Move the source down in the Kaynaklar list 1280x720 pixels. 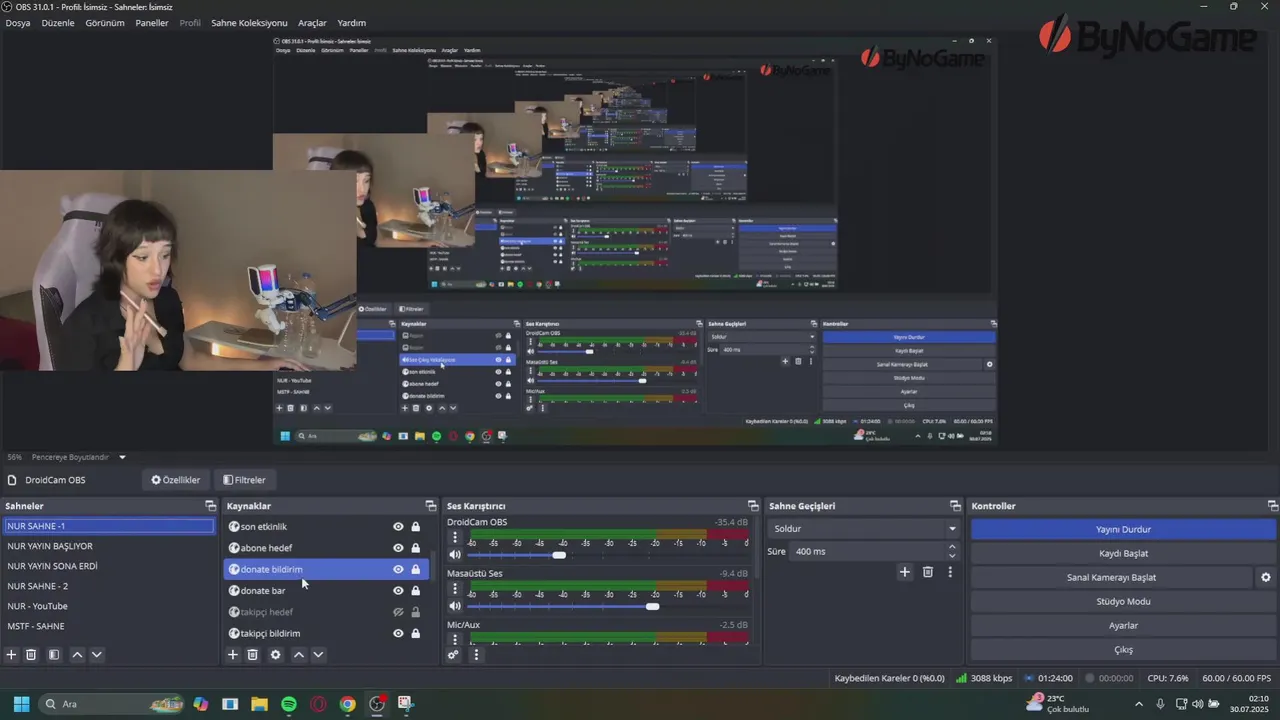(318, 655)
